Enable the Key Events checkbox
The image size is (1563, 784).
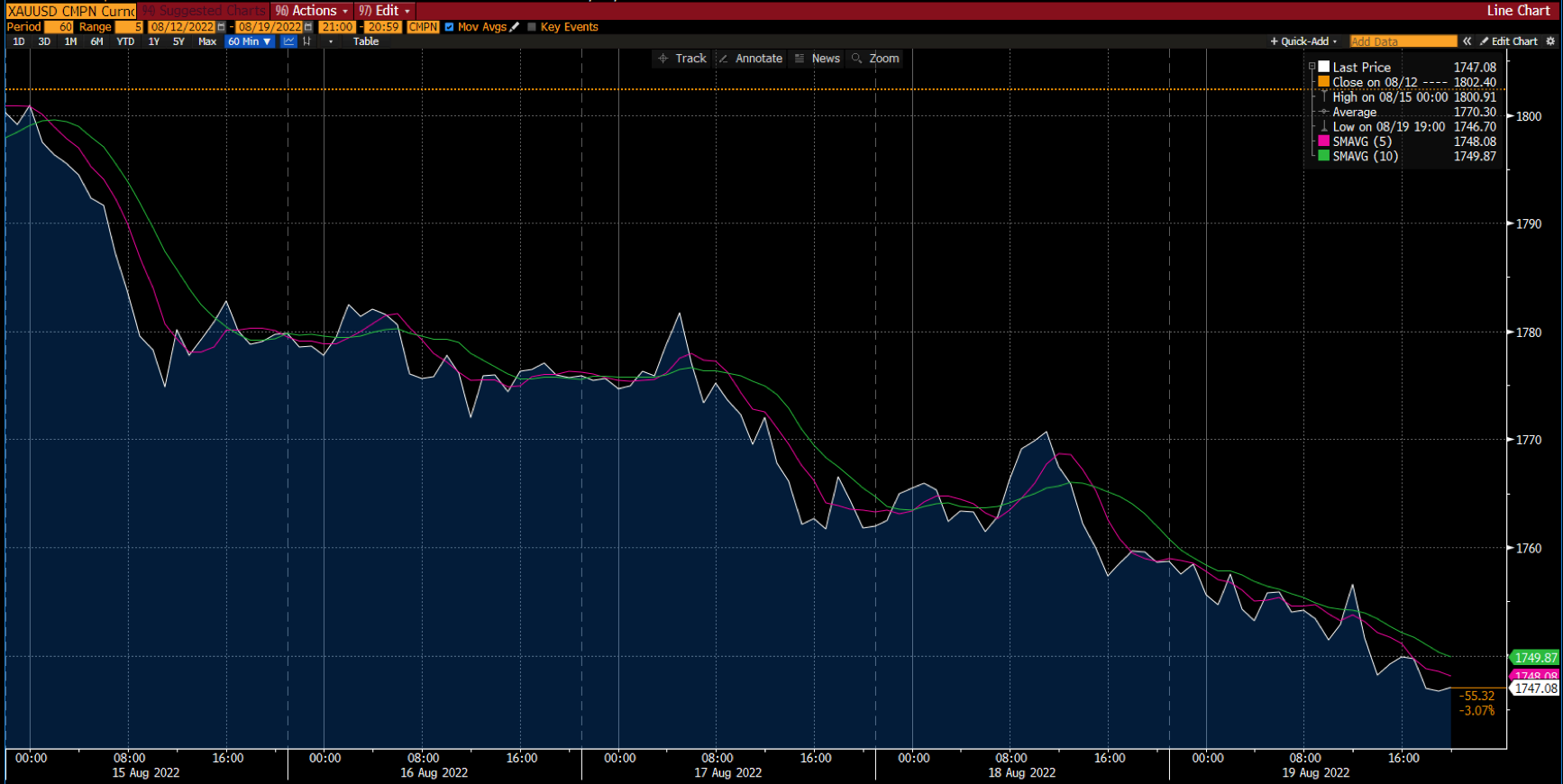point(532,27)
